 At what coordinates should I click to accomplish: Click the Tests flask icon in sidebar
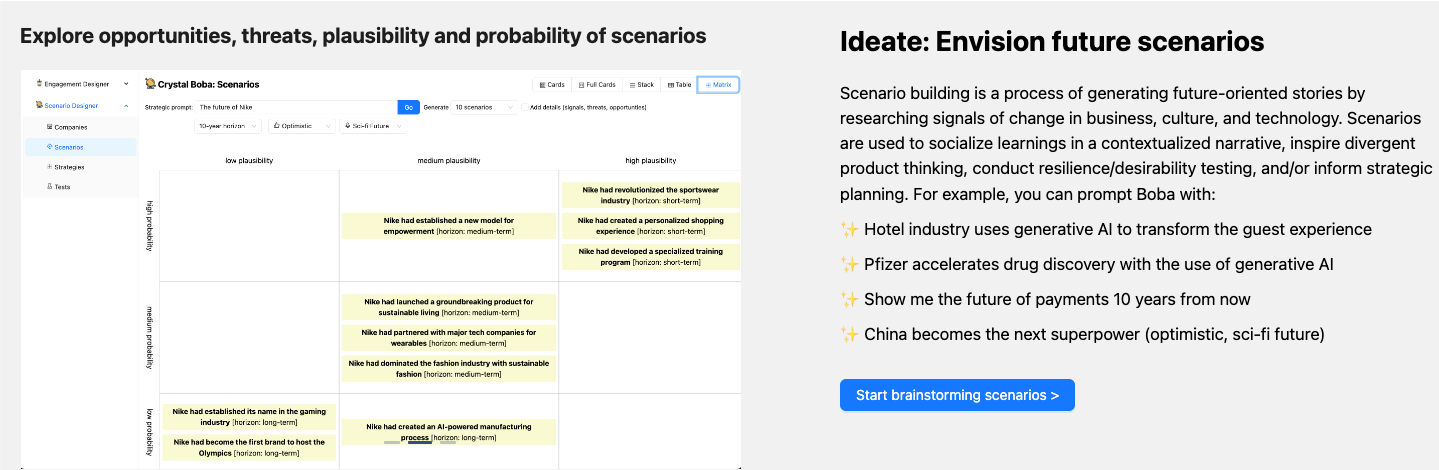pos(49,187)
